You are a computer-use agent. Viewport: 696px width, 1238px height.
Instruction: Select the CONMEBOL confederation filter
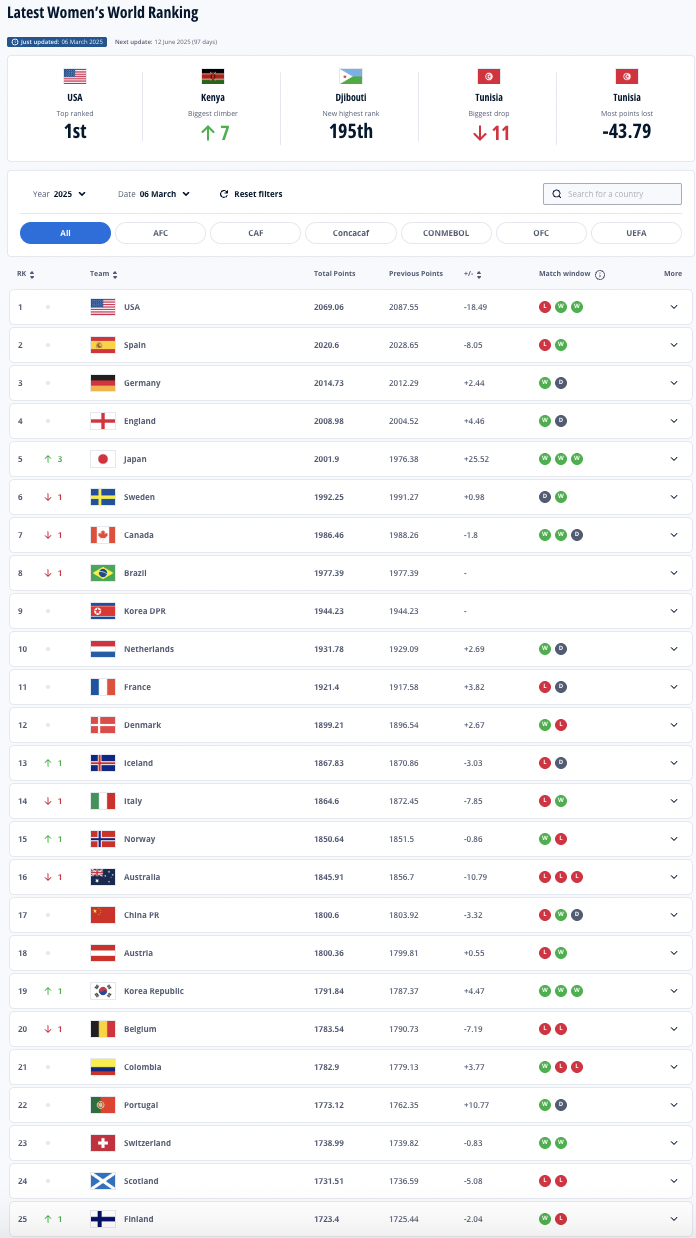(446, 233)
